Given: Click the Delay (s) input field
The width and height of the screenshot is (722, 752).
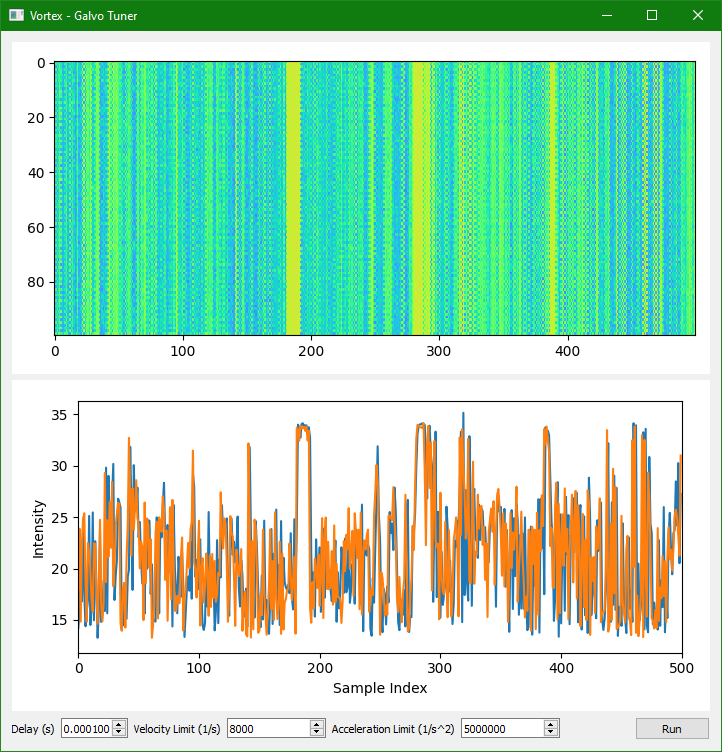Looking at the screenshot, I should pyautogui.click(x=86, y=729).
